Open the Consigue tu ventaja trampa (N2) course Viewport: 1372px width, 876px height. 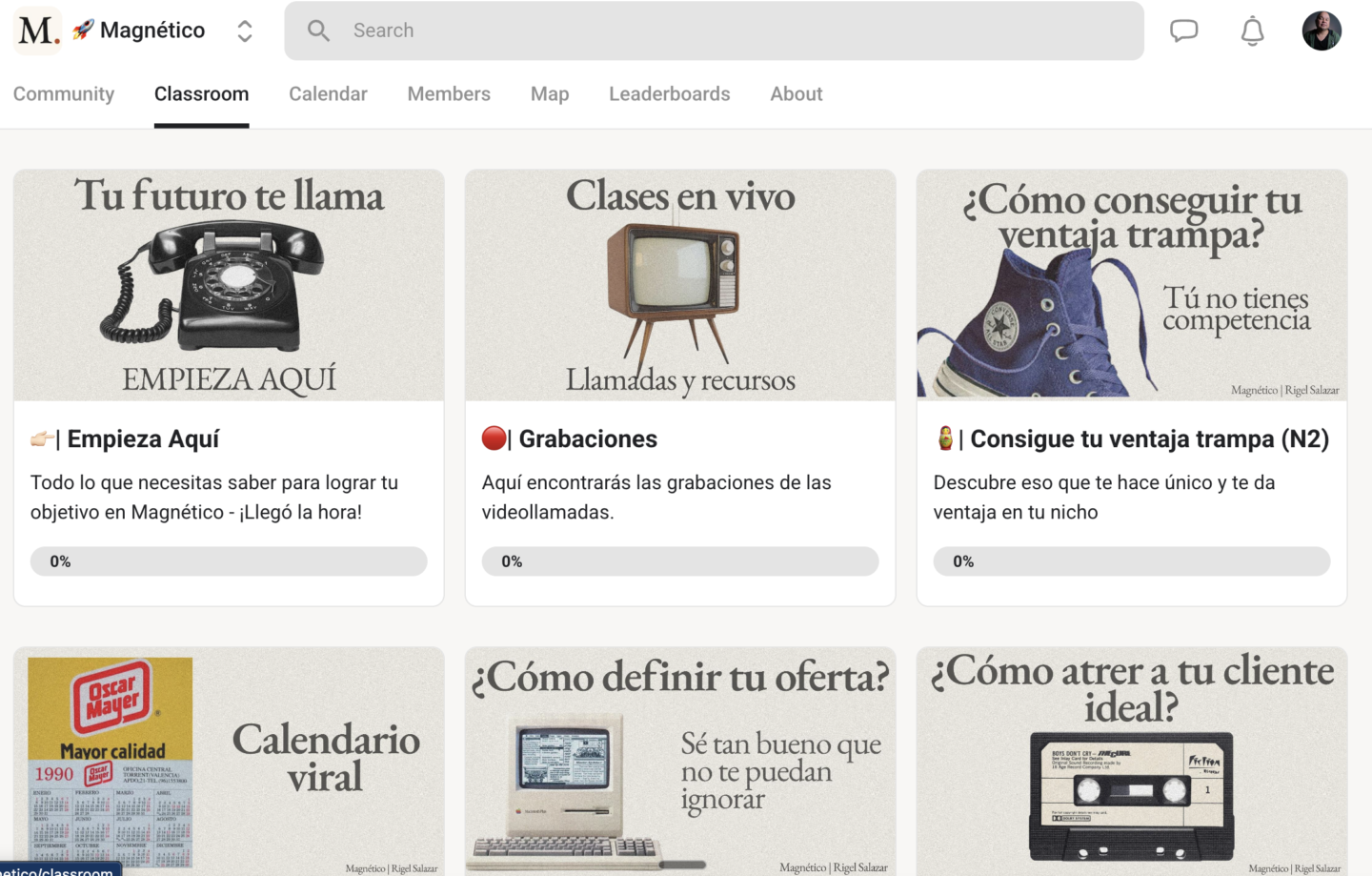[1149, 438]
